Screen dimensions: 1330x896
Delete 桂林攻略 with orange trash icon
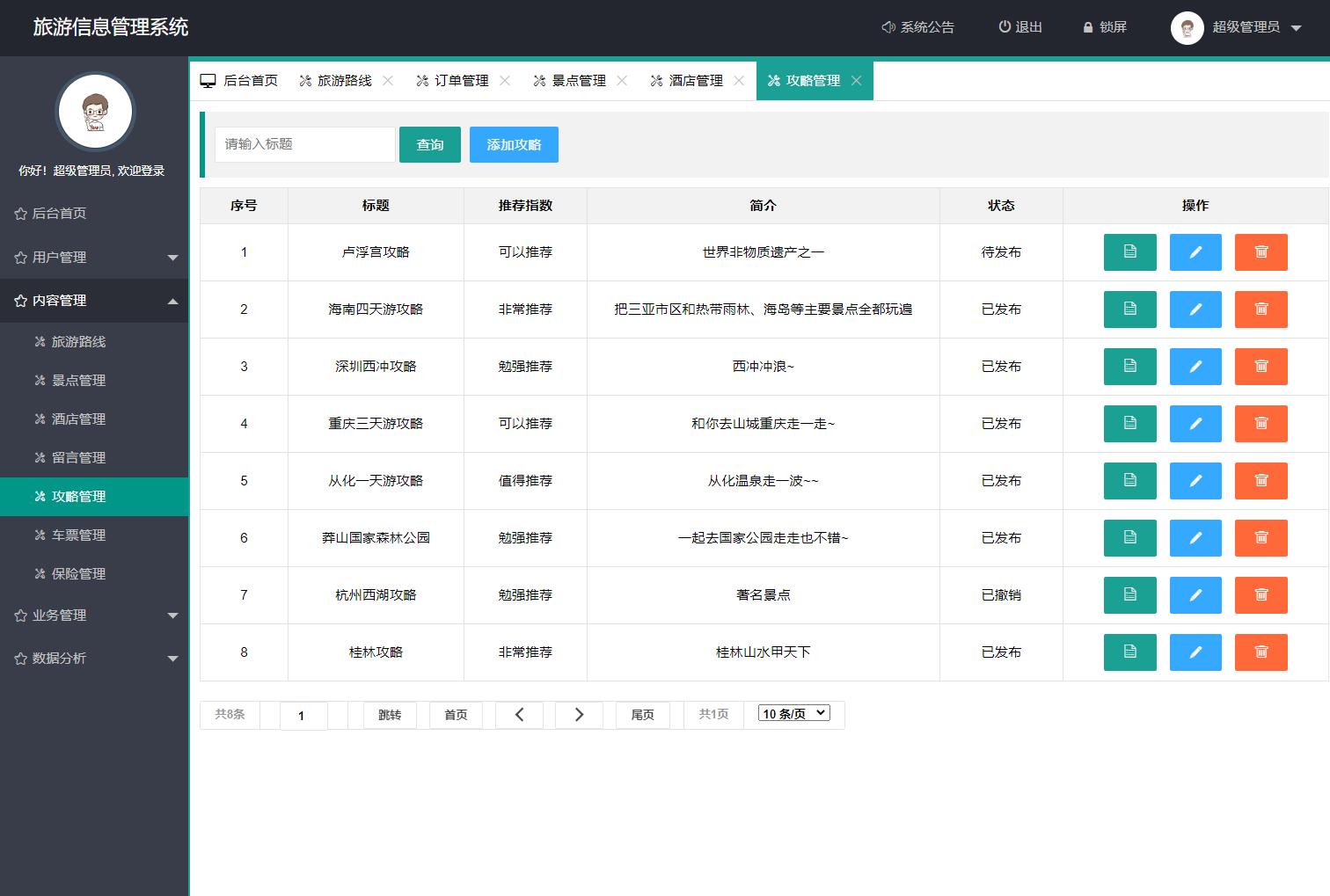pyautogui.click(x=1261, y=652)
